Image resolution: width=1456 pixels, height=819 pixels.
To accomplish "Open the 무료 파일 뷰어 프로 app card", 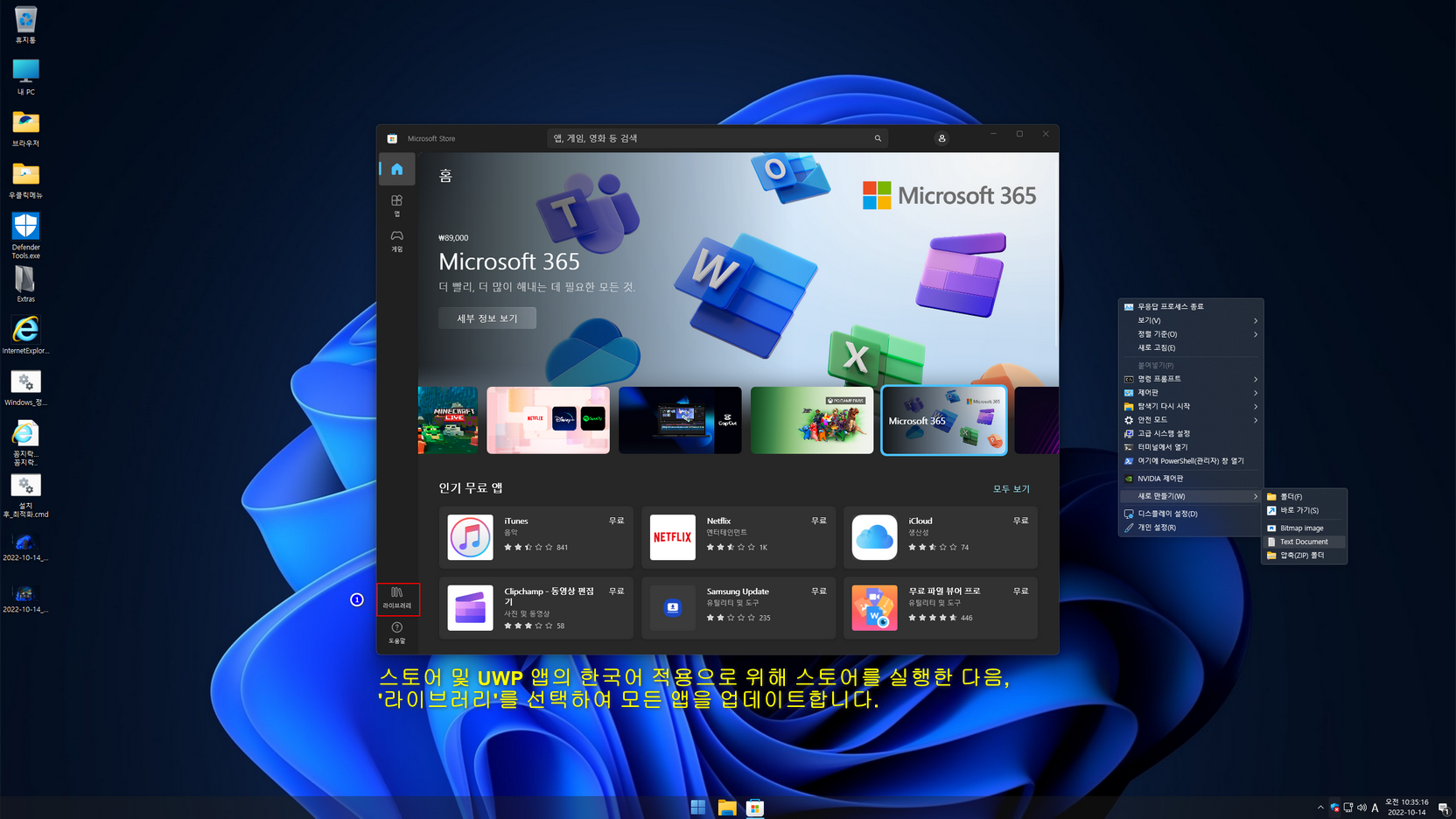I will 941,608.
